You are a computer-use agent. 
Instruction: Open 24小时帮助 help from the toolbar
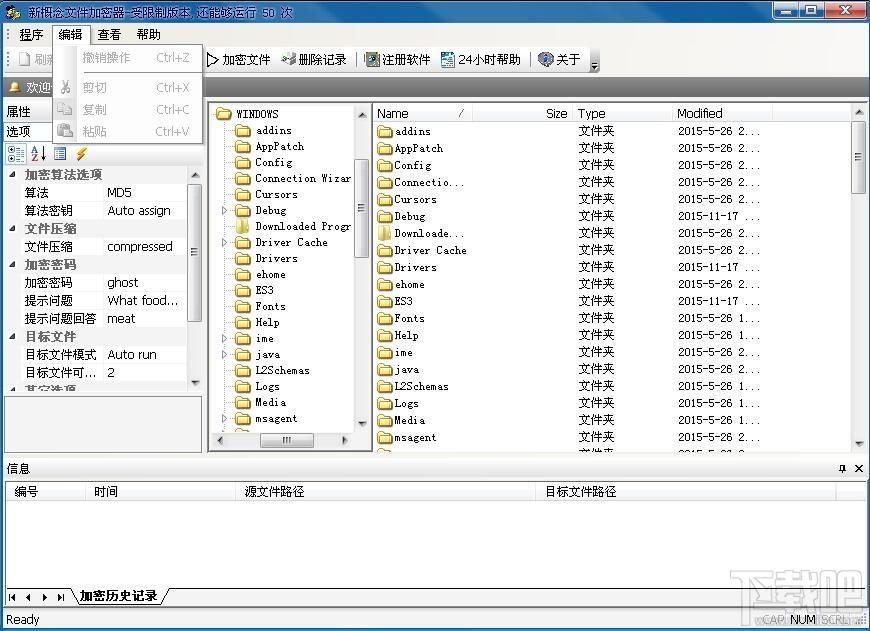tap(481, 60)
